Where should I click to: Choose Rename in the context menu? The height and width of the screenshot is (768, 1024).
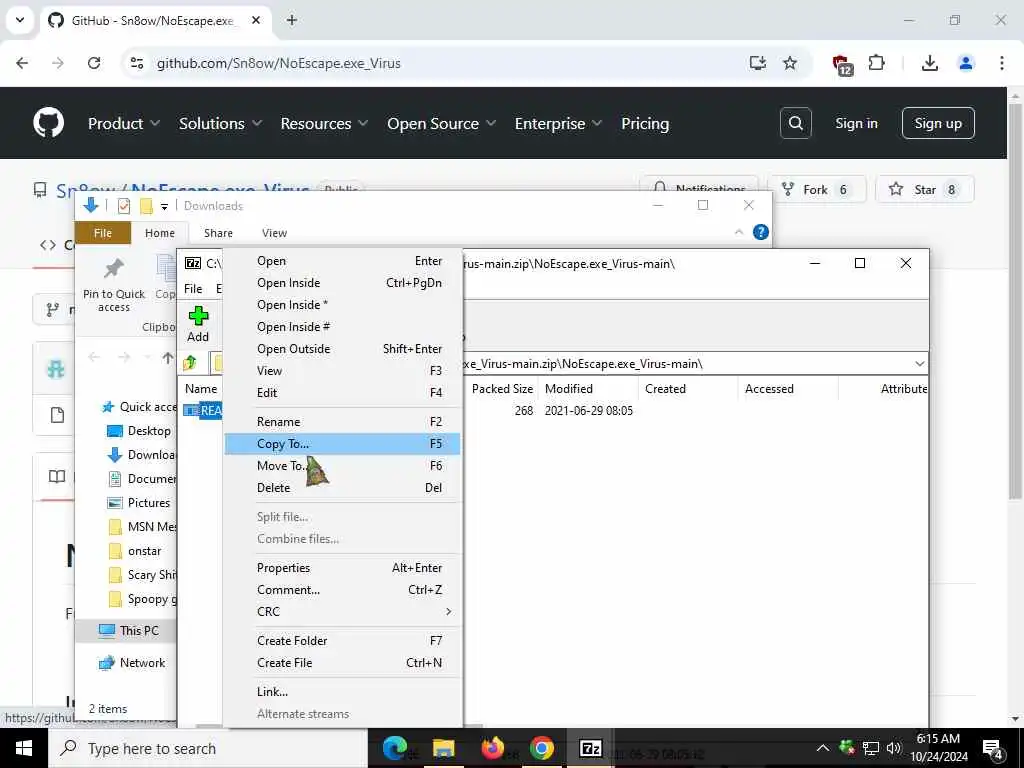342,422
